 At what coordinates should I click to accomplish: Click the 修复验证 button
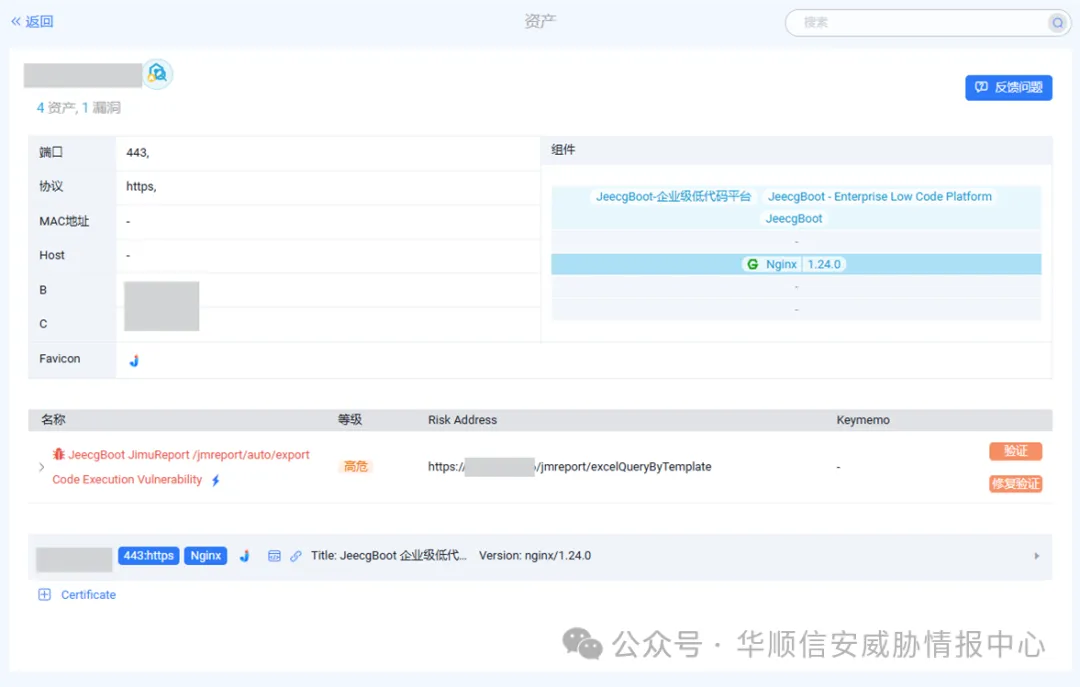(1015, 484)
